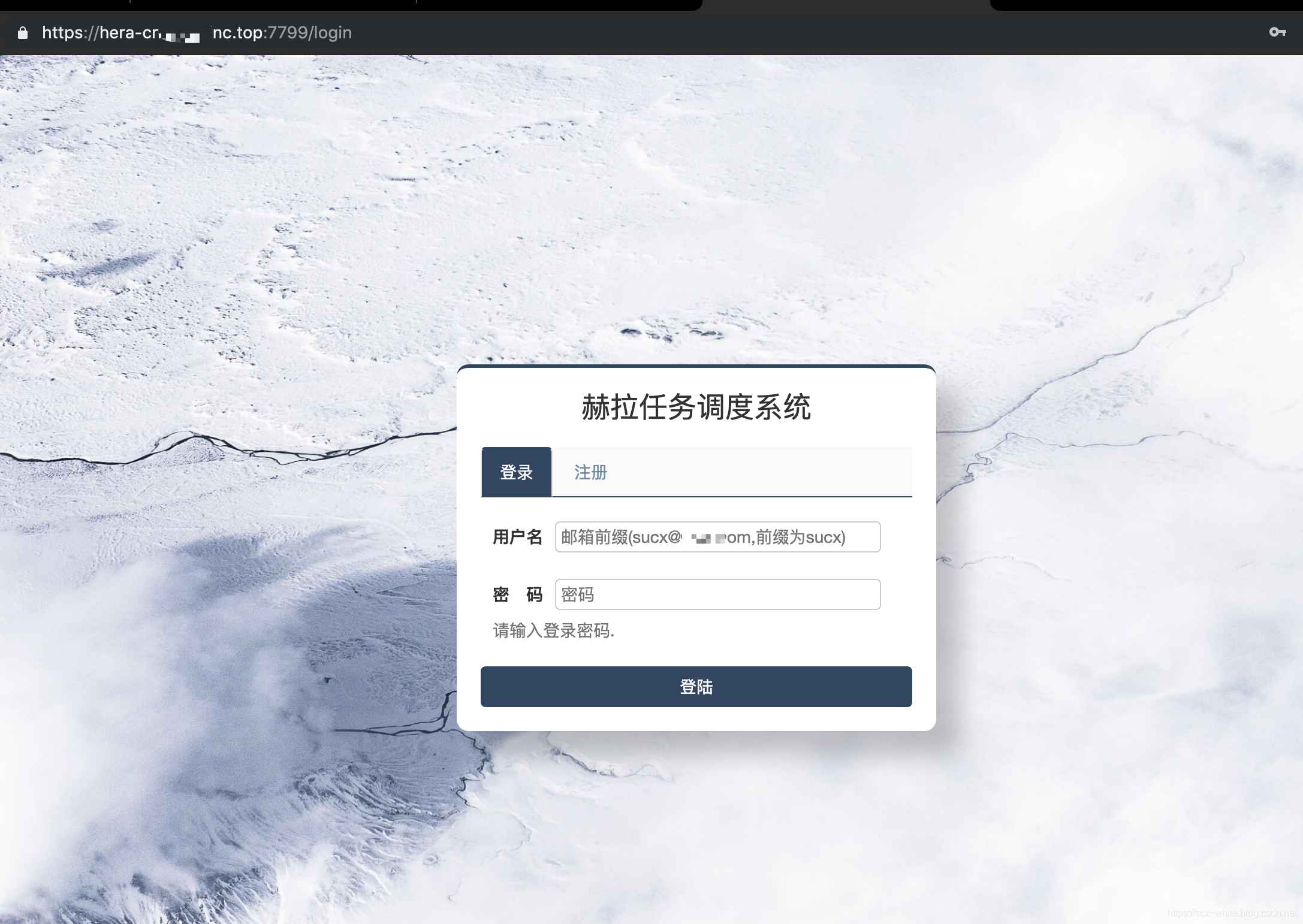This screenshot has width=1303, height=924.
Task: Click the 密 码 field label
Action: coord(517,595)
